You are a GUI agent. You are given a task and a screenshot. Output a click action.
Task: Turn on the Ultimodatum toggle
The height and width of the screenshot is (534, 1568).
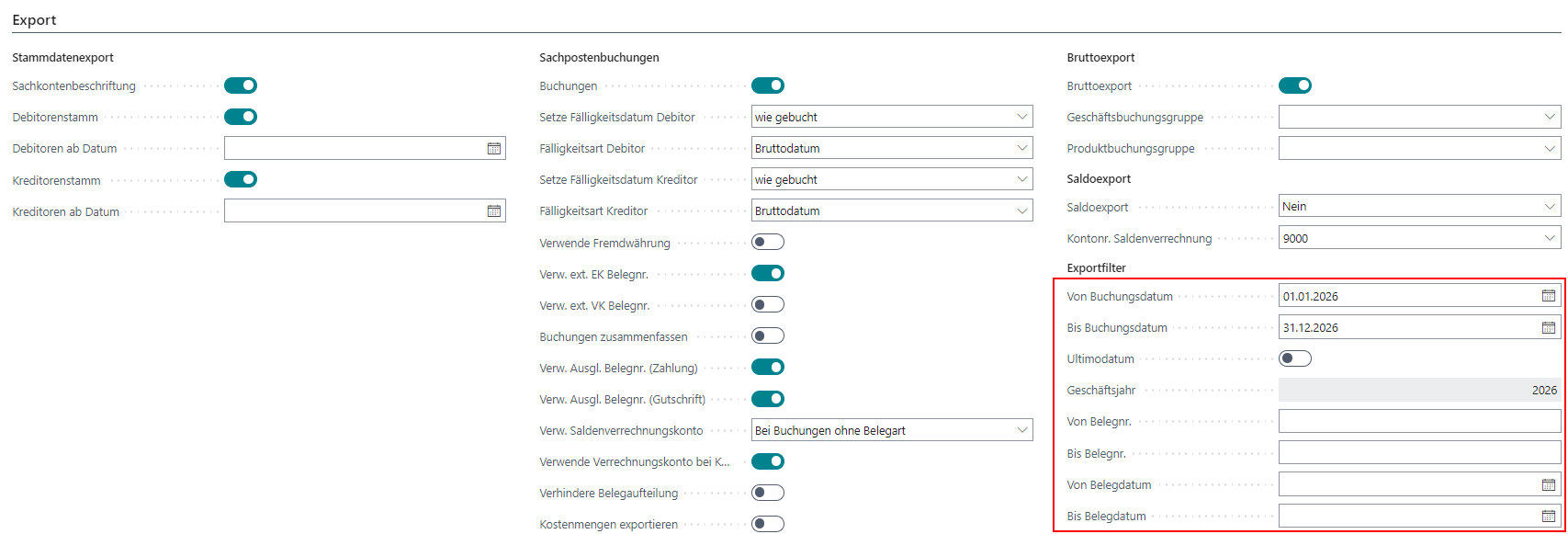tap(1295, 358)
